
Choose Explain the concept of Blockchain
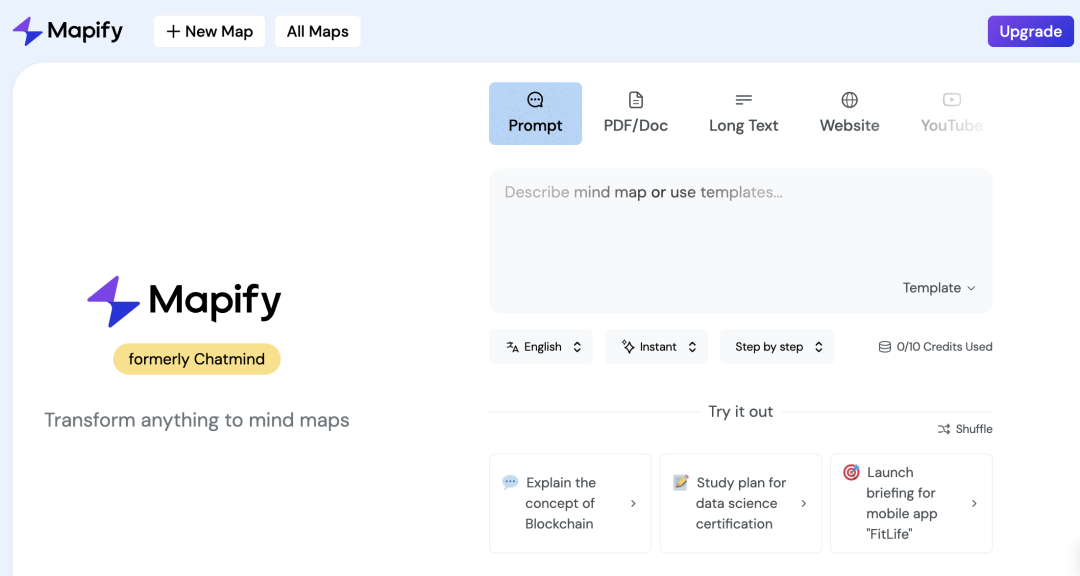point(570,504)
